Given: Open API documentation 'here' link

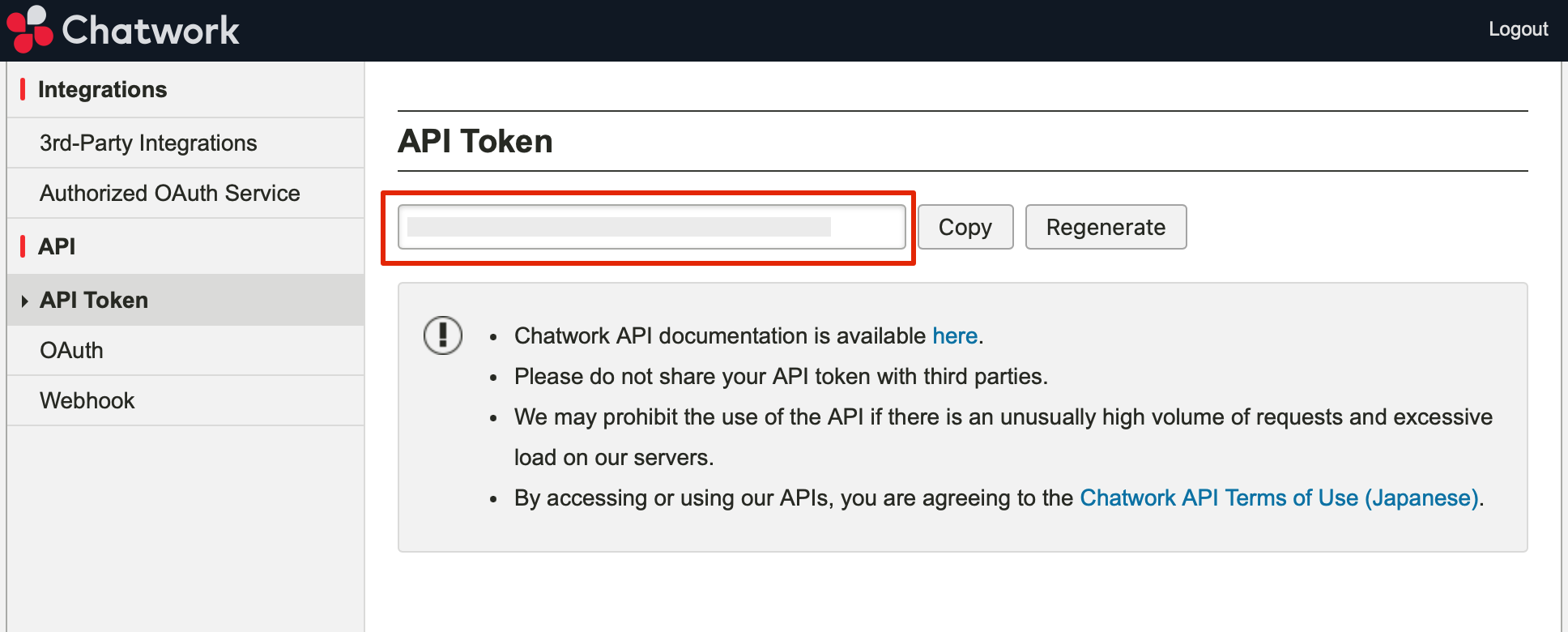Looking at the screenshot, I should [x=955, y=335].
